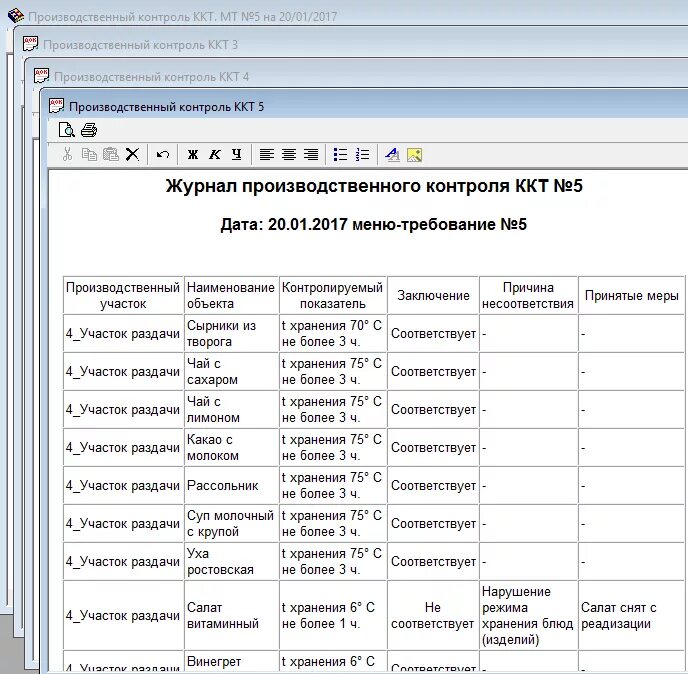688x674 pixels.
Task: Align text to the right
Action: (x=311, y=154)
